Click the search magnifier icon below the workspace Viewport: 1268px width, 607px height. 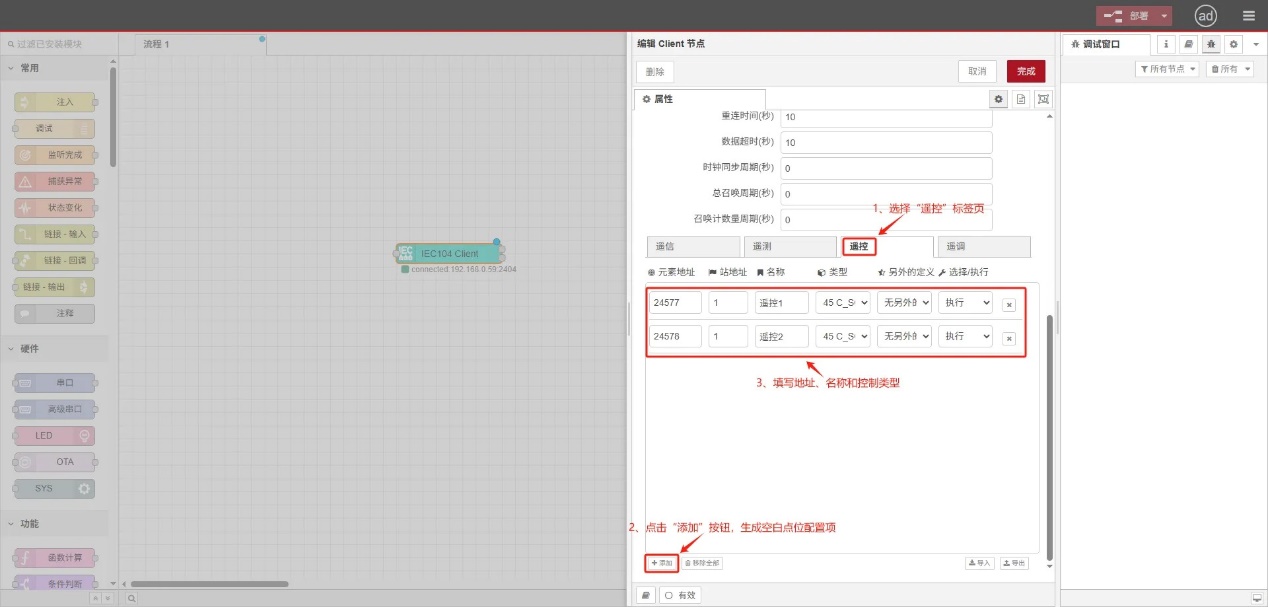(131, 597)
